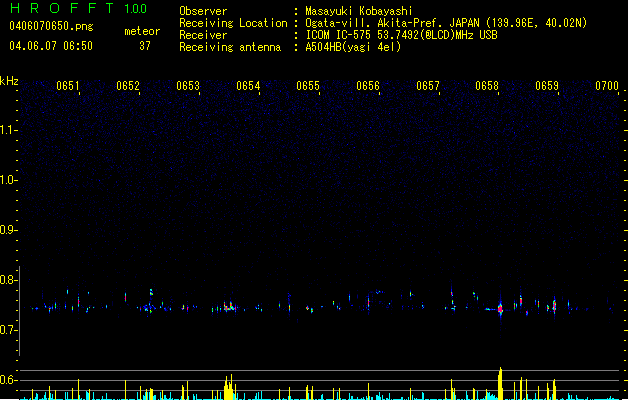Screen dimensions: 629x400
Task: Click the 0.8 kHz frequency axis label
Action: (8, 280)
